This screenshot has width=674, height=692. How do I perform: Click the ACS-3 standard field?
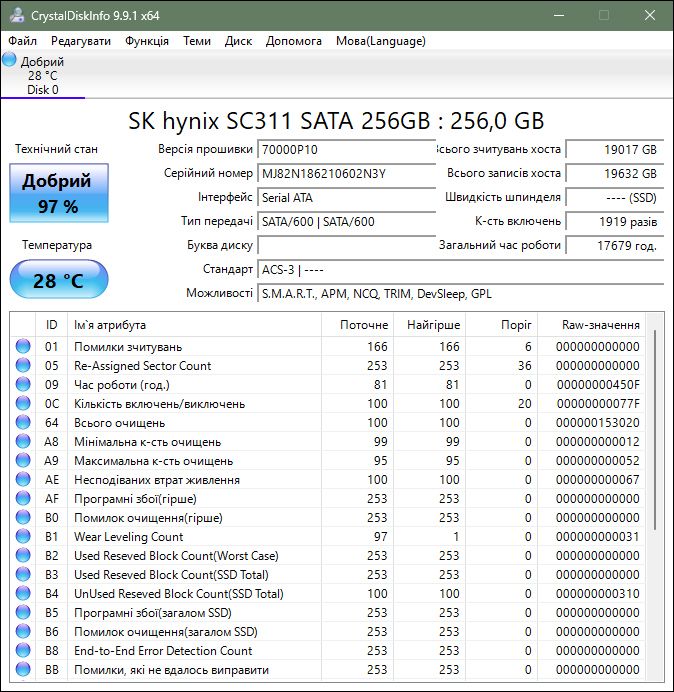(x=460, y=269)
